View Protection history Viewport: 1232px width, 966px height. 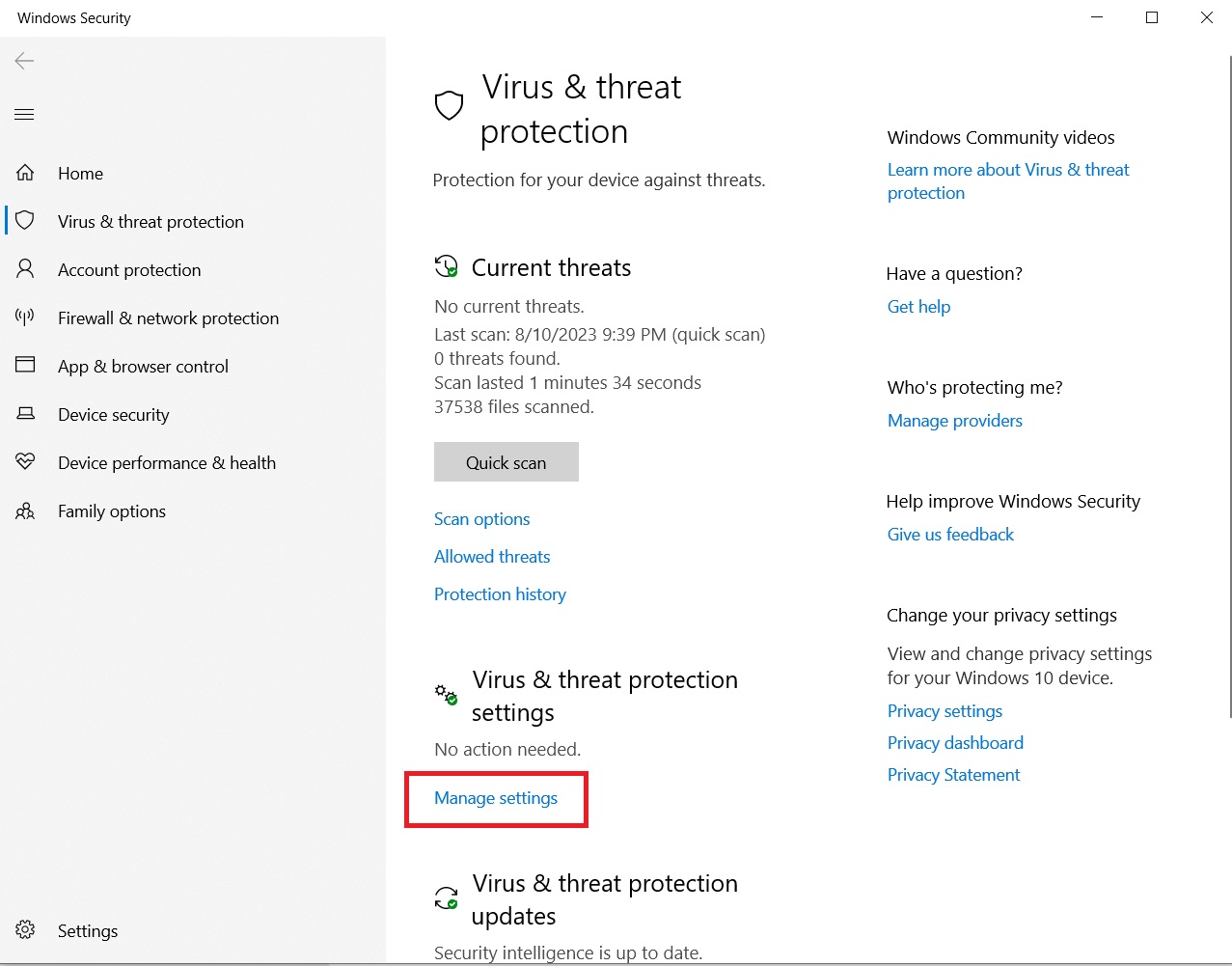[x=500, y=594]
